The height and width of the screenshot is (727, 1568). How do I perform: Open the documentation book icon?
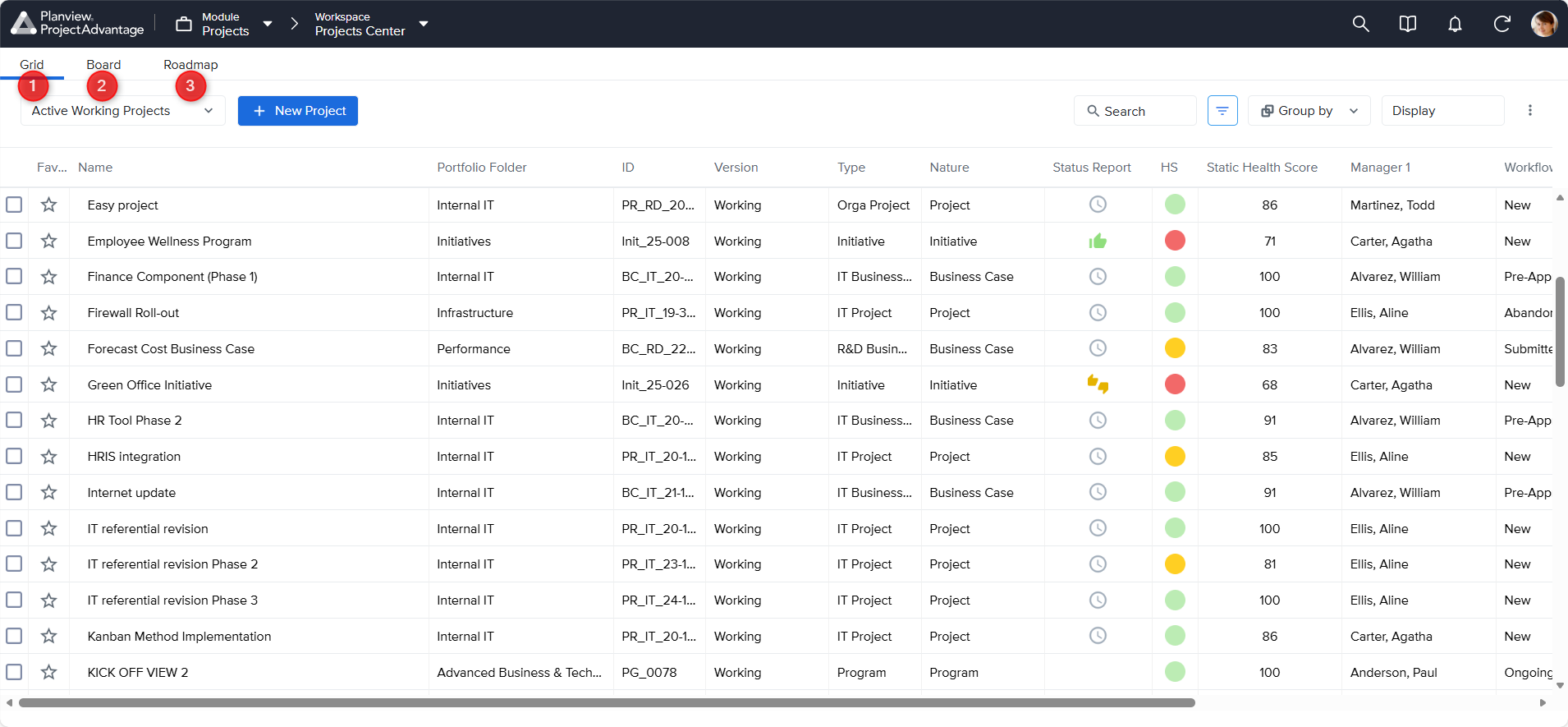click(1407, 24)
